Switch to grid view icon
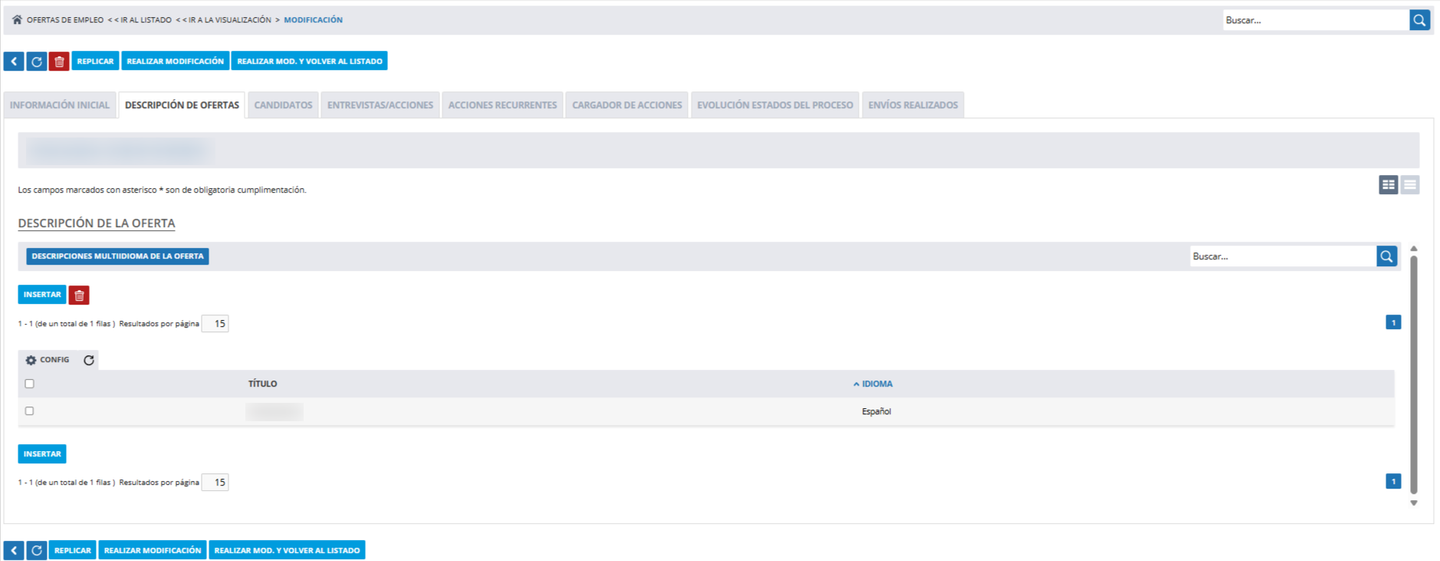This screenshot has height=561, width=1440. click(x=1388, y=185)
